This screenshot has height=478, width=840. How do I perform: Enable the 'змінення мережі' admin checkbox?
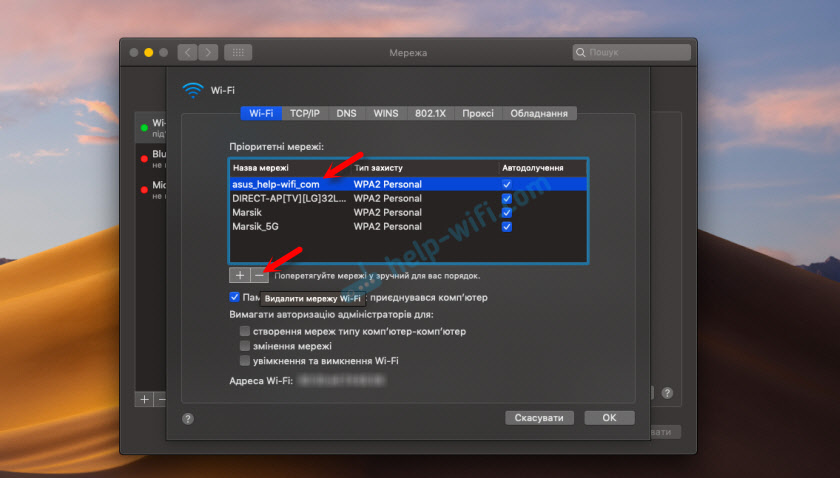(245, 346)
